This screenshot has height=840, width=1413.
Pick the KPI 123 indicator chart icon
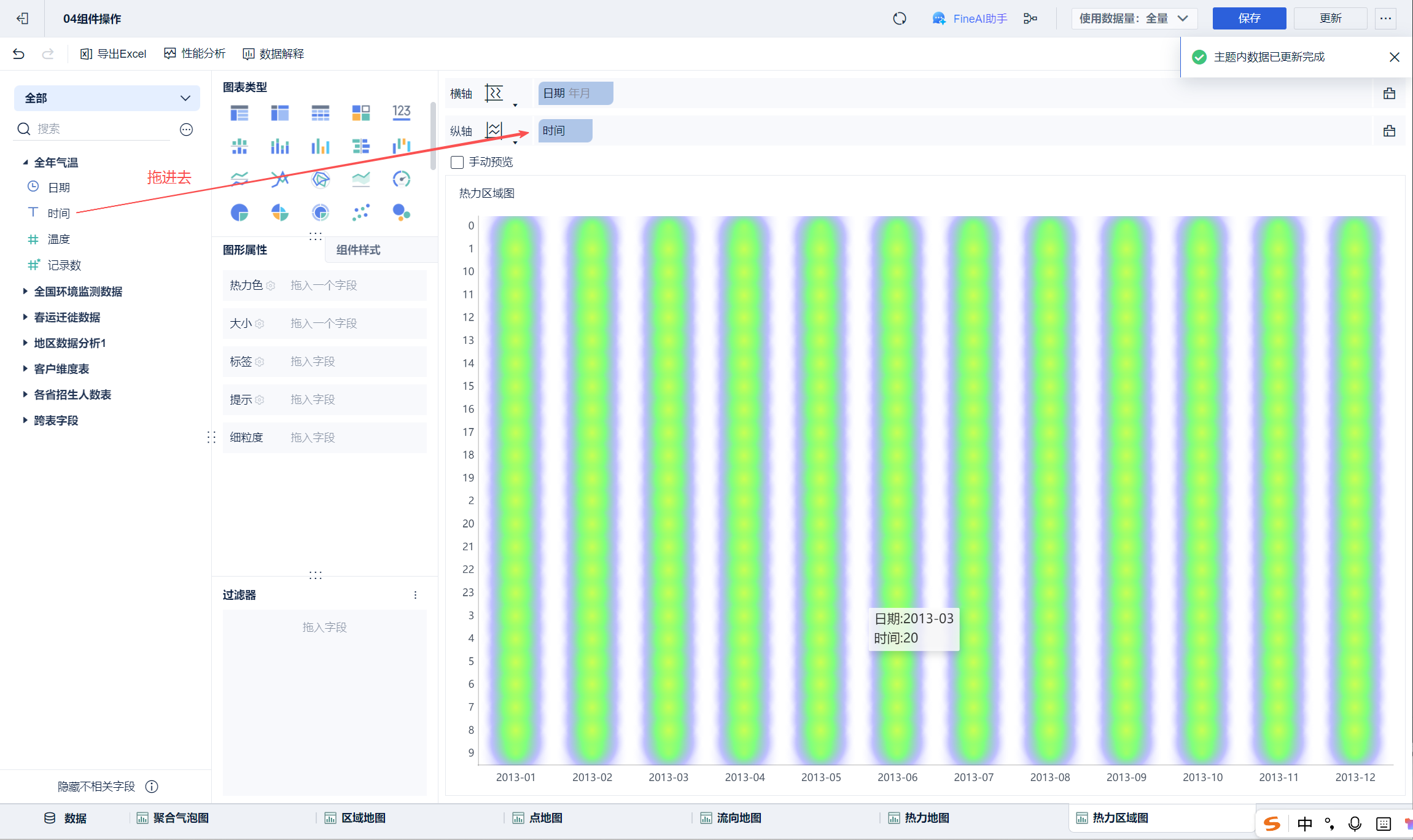click(x=401, y=112)
